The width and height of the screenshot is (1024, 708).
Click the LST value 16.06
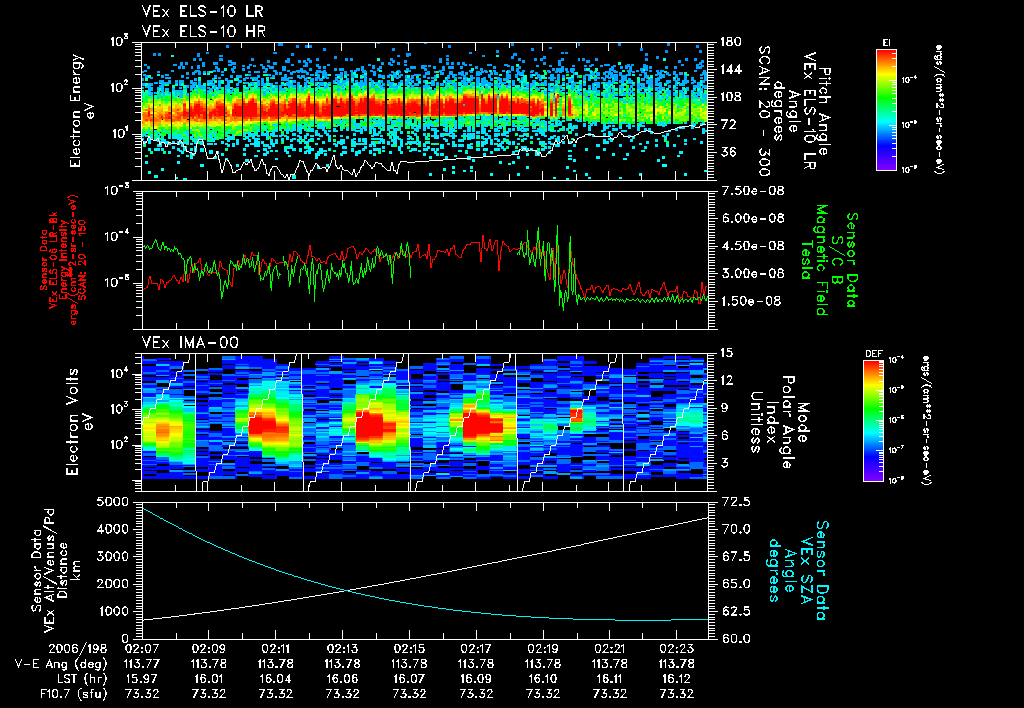tap(342, 679)
